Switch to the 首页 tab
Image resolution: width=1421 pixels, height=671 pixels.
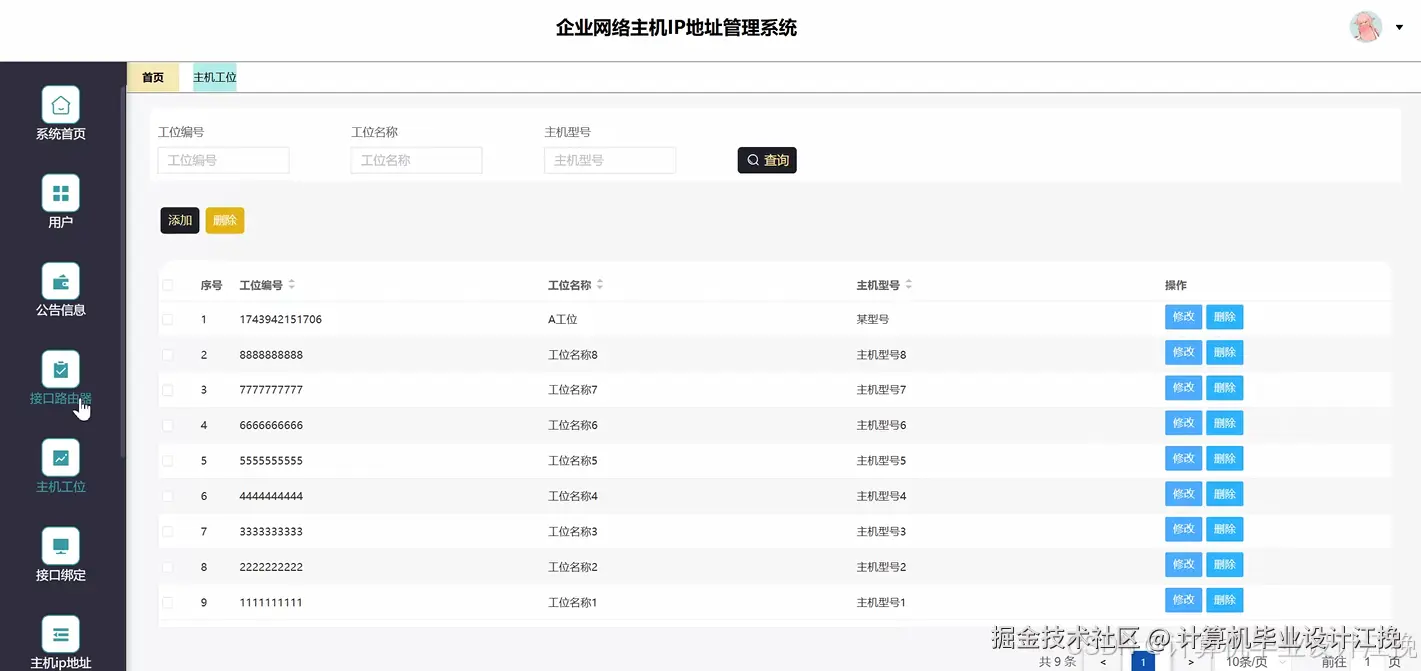(153, 77)
